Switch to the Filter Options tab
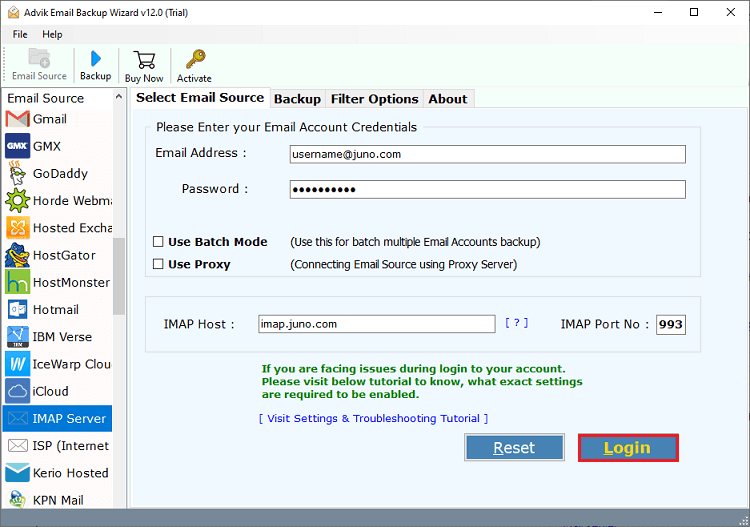 coord(374,99)
